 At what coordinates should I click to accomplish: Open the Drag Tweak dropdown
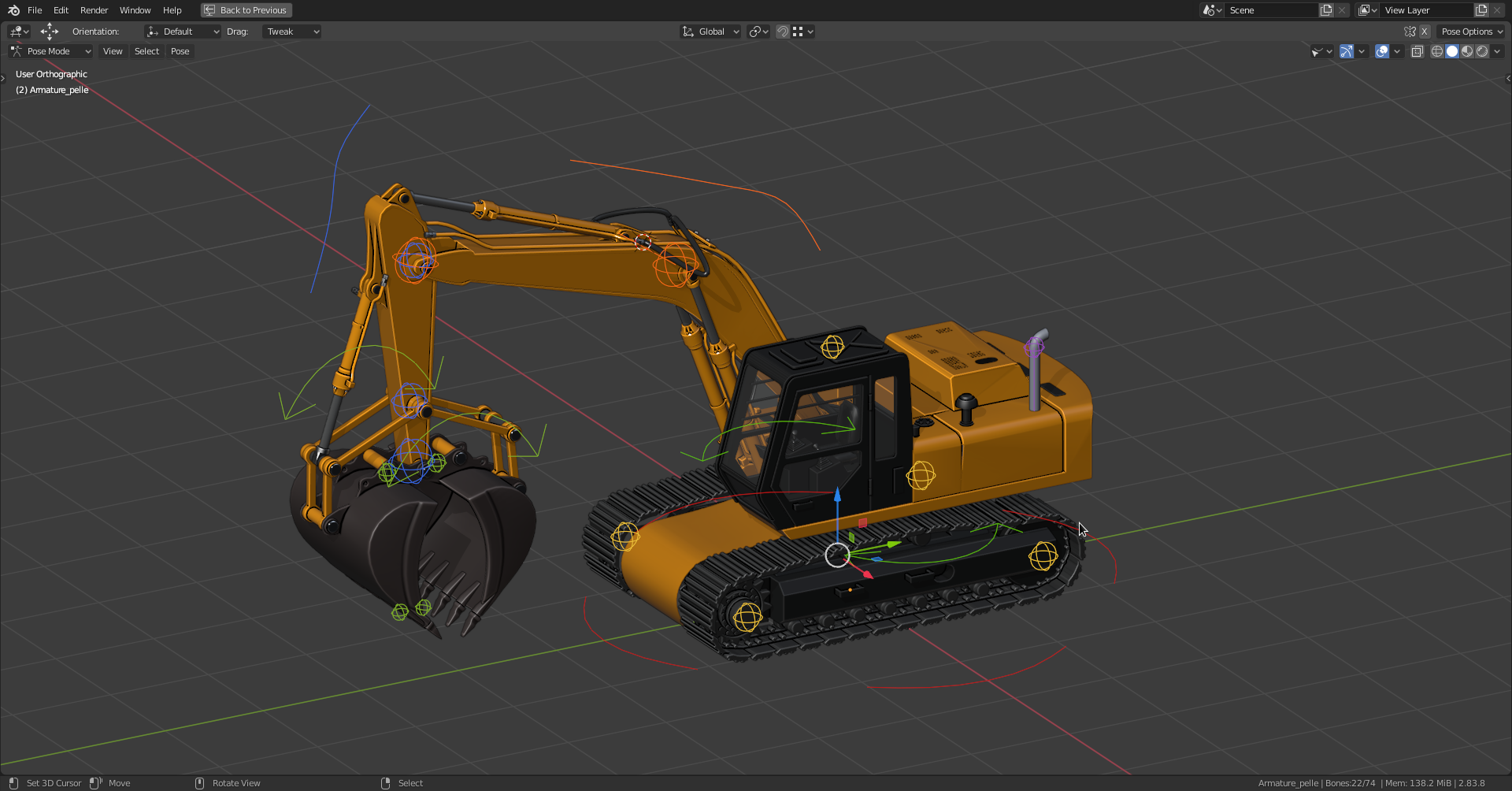pyautogui.click(x=291, y=32)
